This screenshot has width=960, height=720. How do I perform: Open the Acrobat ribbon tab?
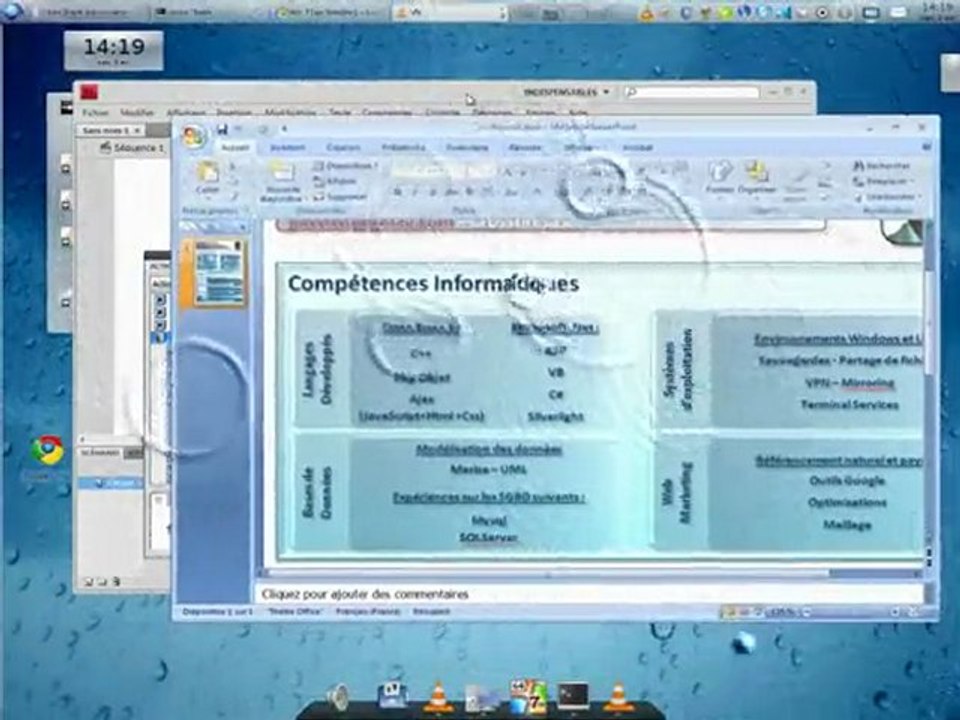[x=637, y=148]
